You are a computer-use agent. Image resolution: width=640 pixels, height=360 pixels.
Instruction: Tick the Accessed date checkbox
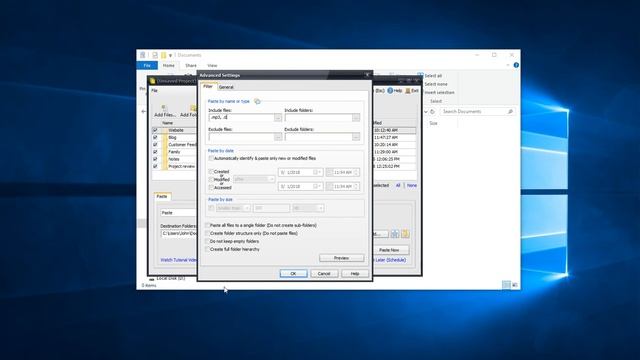[211, 188]
